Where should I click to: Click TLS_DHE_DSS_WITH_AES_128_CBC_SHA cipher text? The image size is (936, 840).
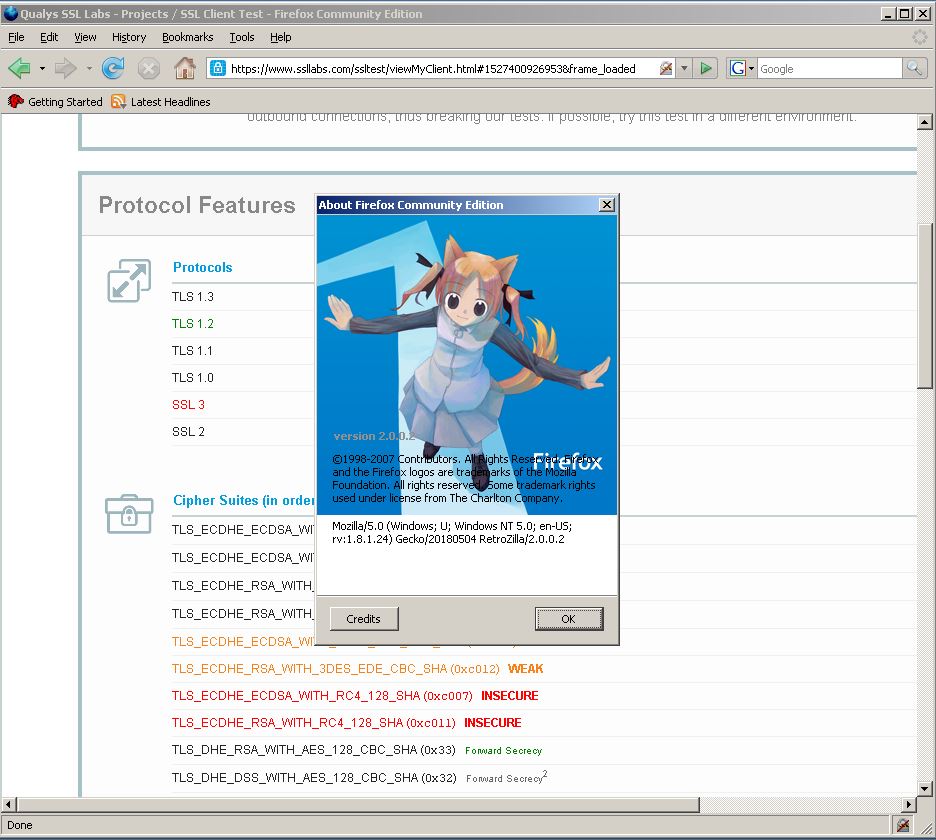click(314, 777)
